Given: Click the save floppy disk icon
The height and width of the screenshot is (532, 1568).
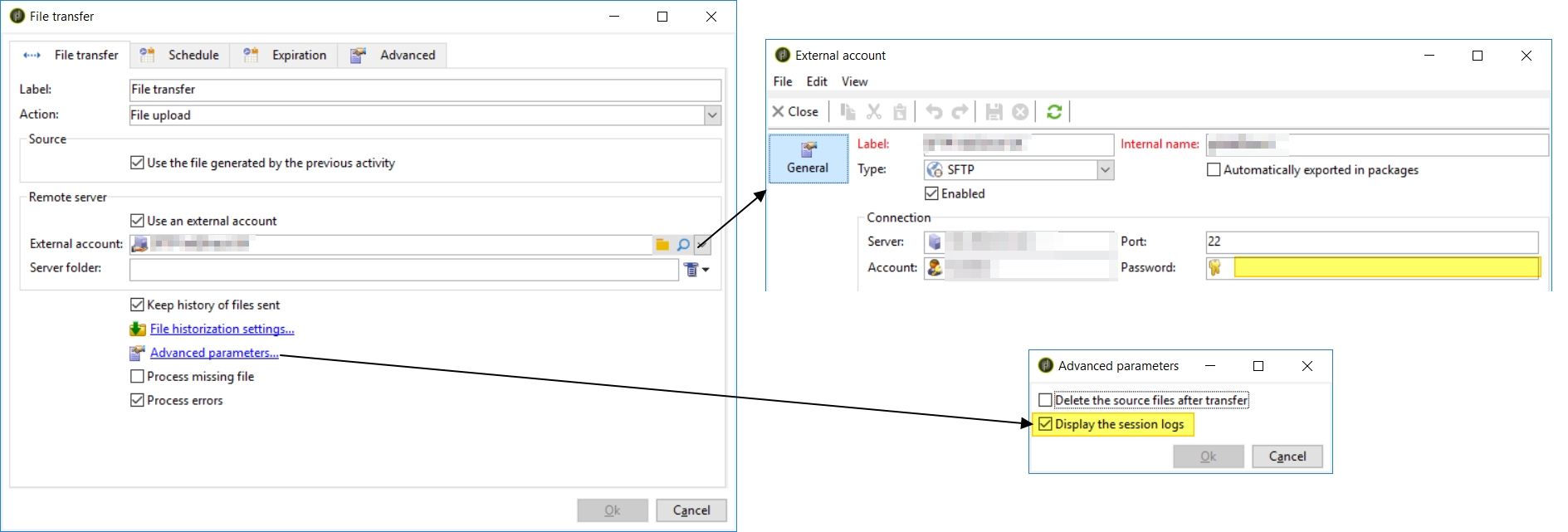Looking at the screenshot, I should 994,112.
